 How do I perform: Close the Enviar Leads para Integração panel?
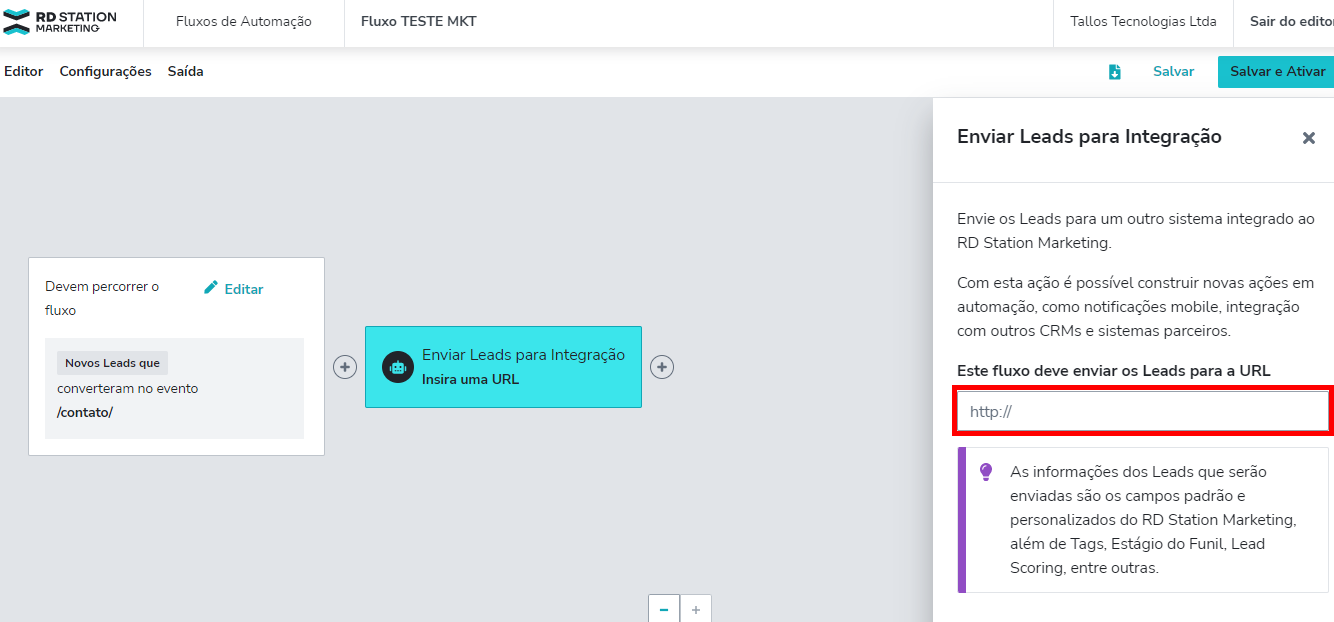point(1308,138)
